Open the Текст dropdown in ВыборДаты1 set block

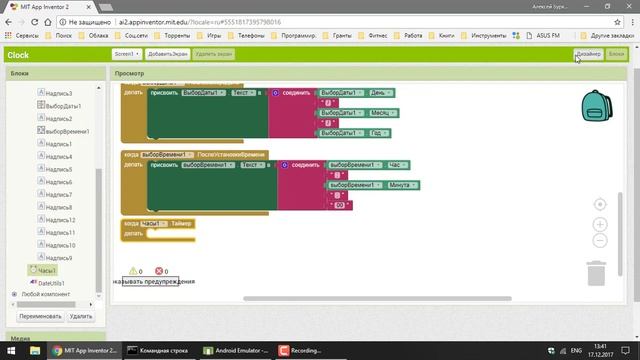[x=244, y=93]
